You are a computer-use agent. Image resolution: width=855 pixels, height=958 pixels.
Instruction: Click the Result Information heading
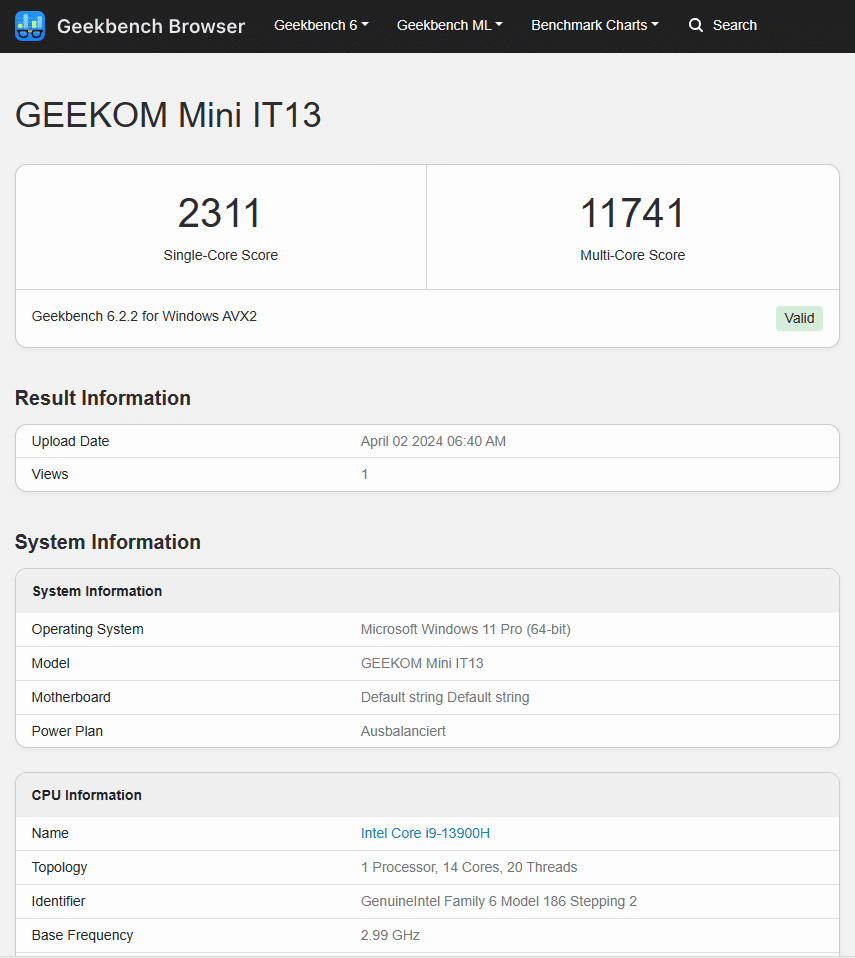[103, 398]
